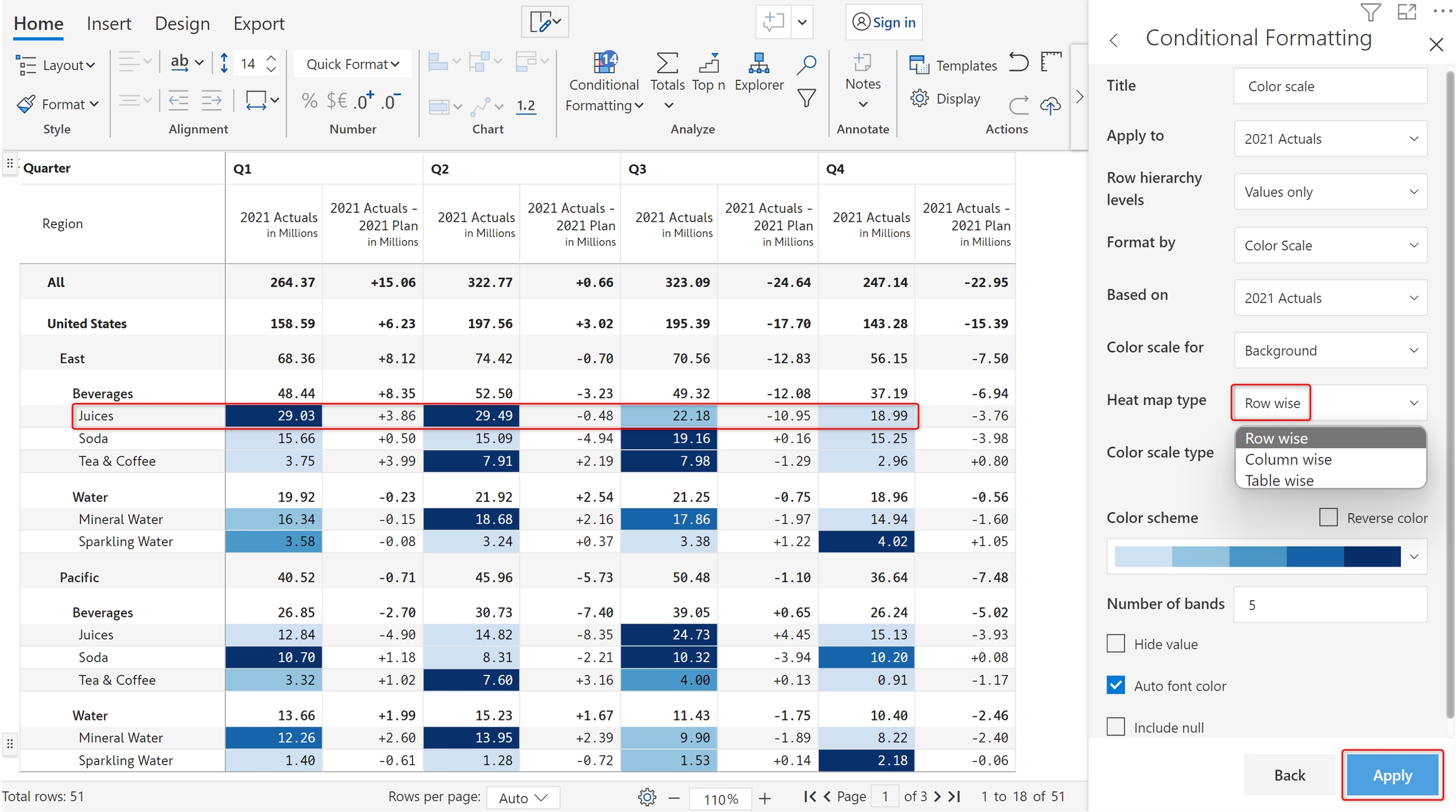1456x812 pixels.
Task: Open the Top n analysis tool
Action: 708,63
